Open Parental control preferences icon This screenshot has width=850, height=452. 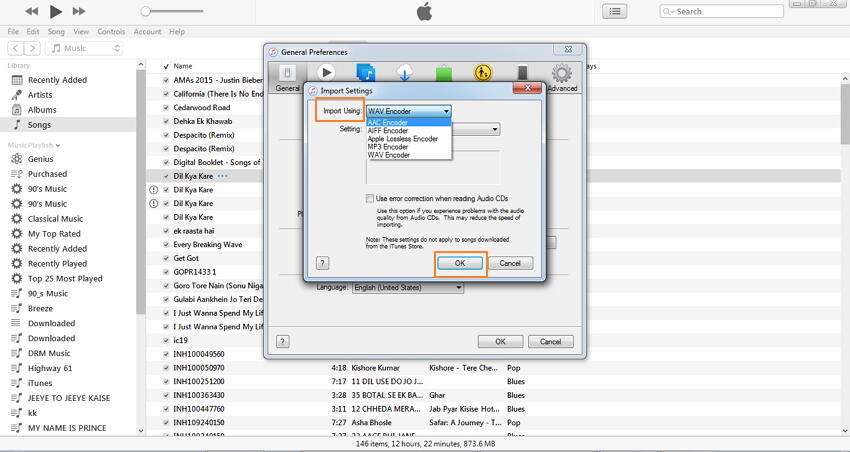pyautogui.click(x=483, y=73)
